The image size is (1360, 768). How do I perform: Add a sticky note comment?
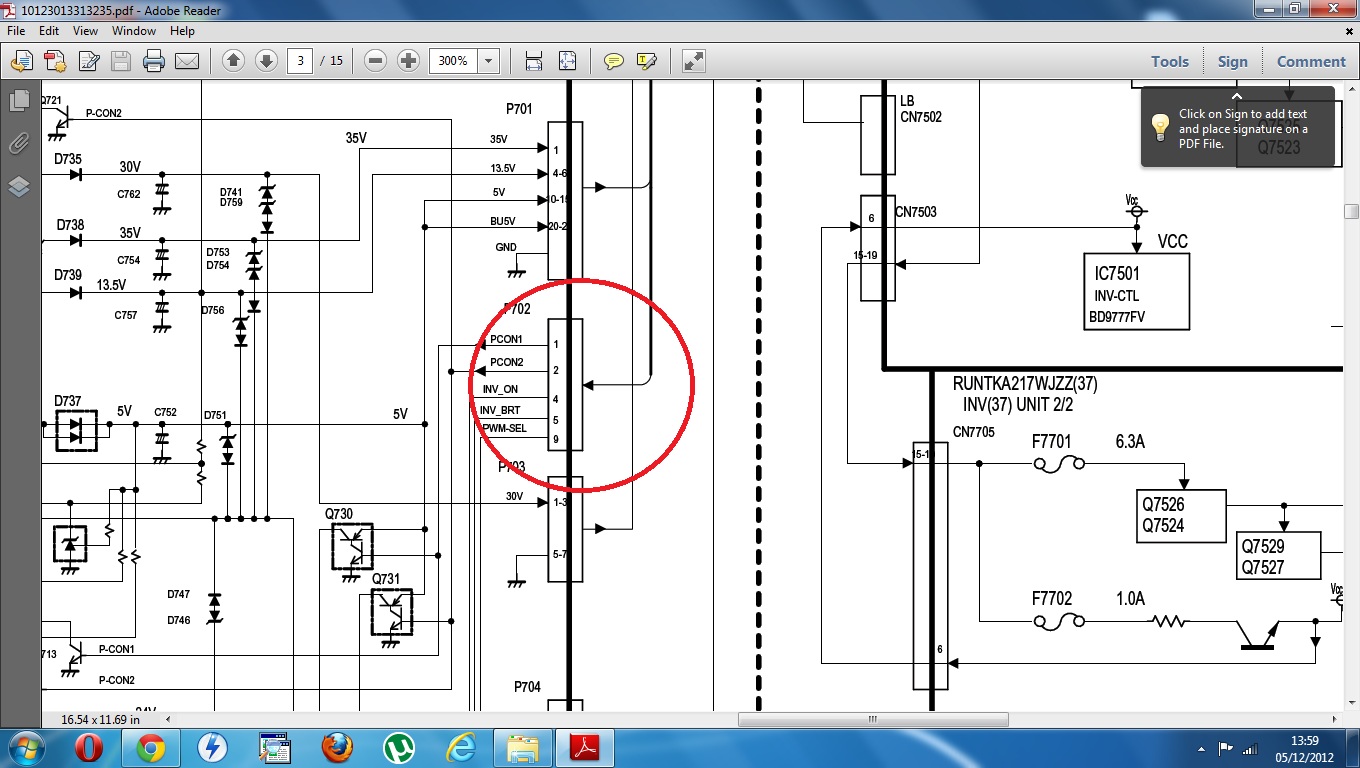tap(614, 61)
